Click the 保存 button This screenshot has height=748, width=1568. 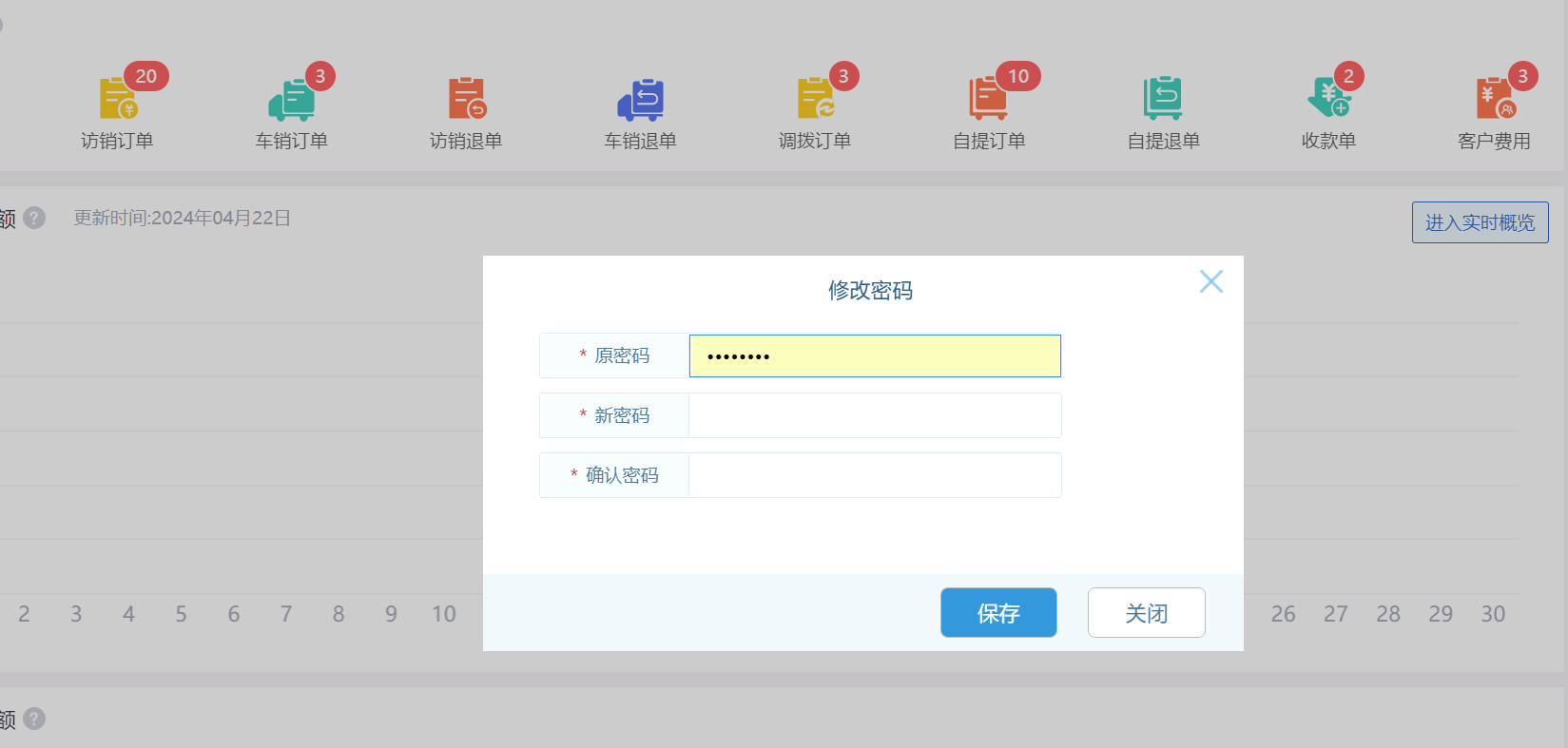click(x=998, y=613)
